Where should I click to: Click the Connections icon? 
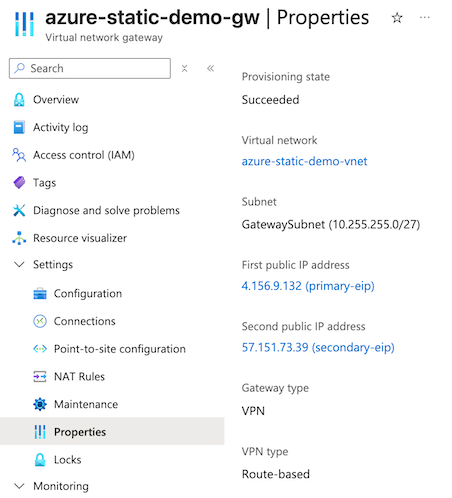40,321
